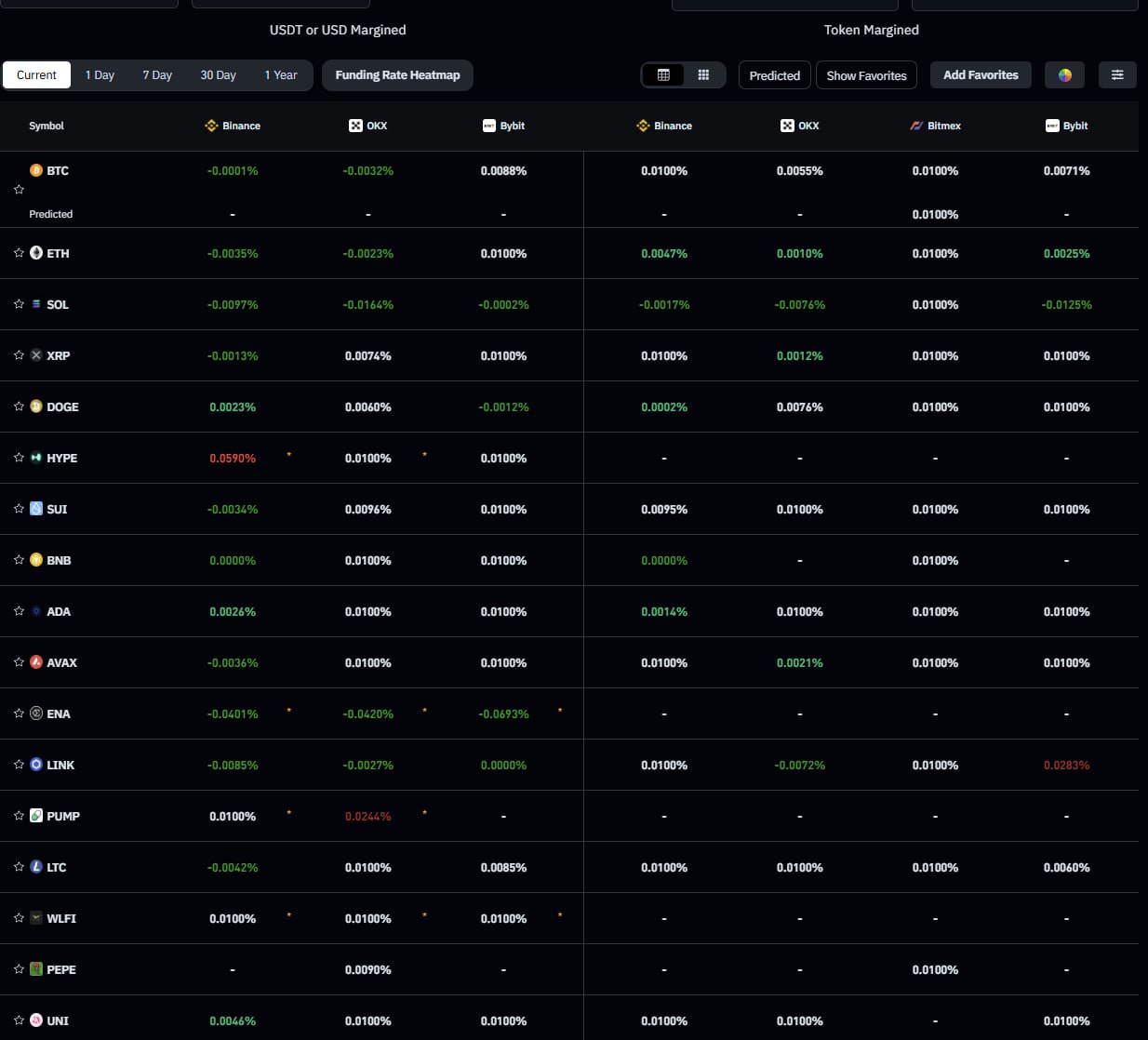Switch to the 1 Year tab
The height and width of the screenshot is (1040, 1148).
280,75
